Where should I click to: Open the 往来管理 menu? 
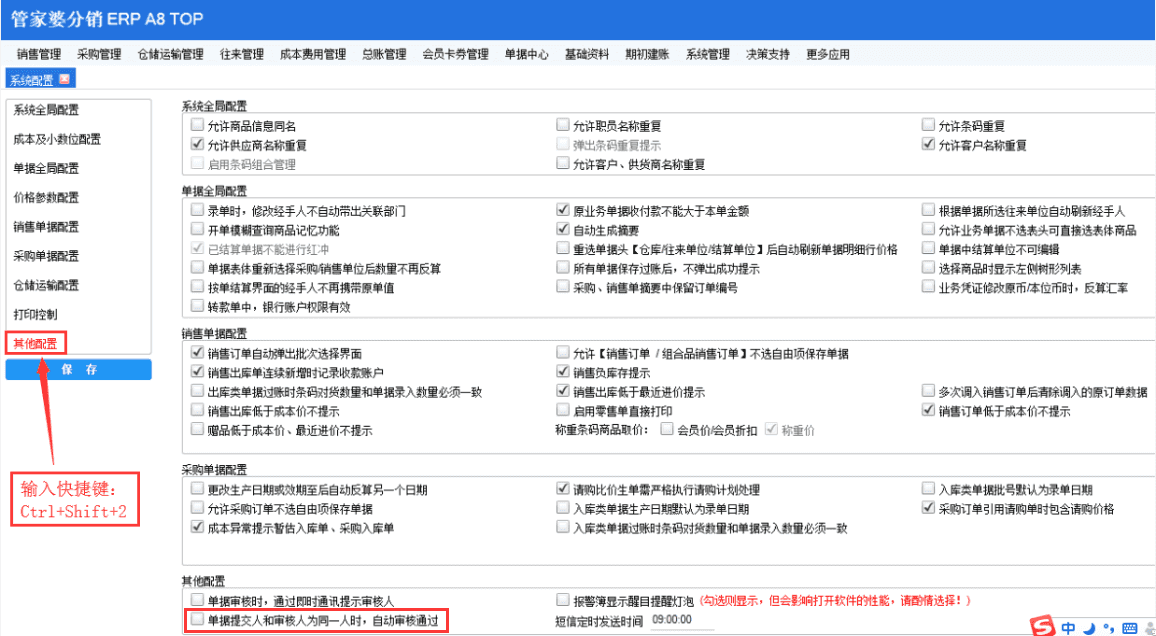(241, 54)
